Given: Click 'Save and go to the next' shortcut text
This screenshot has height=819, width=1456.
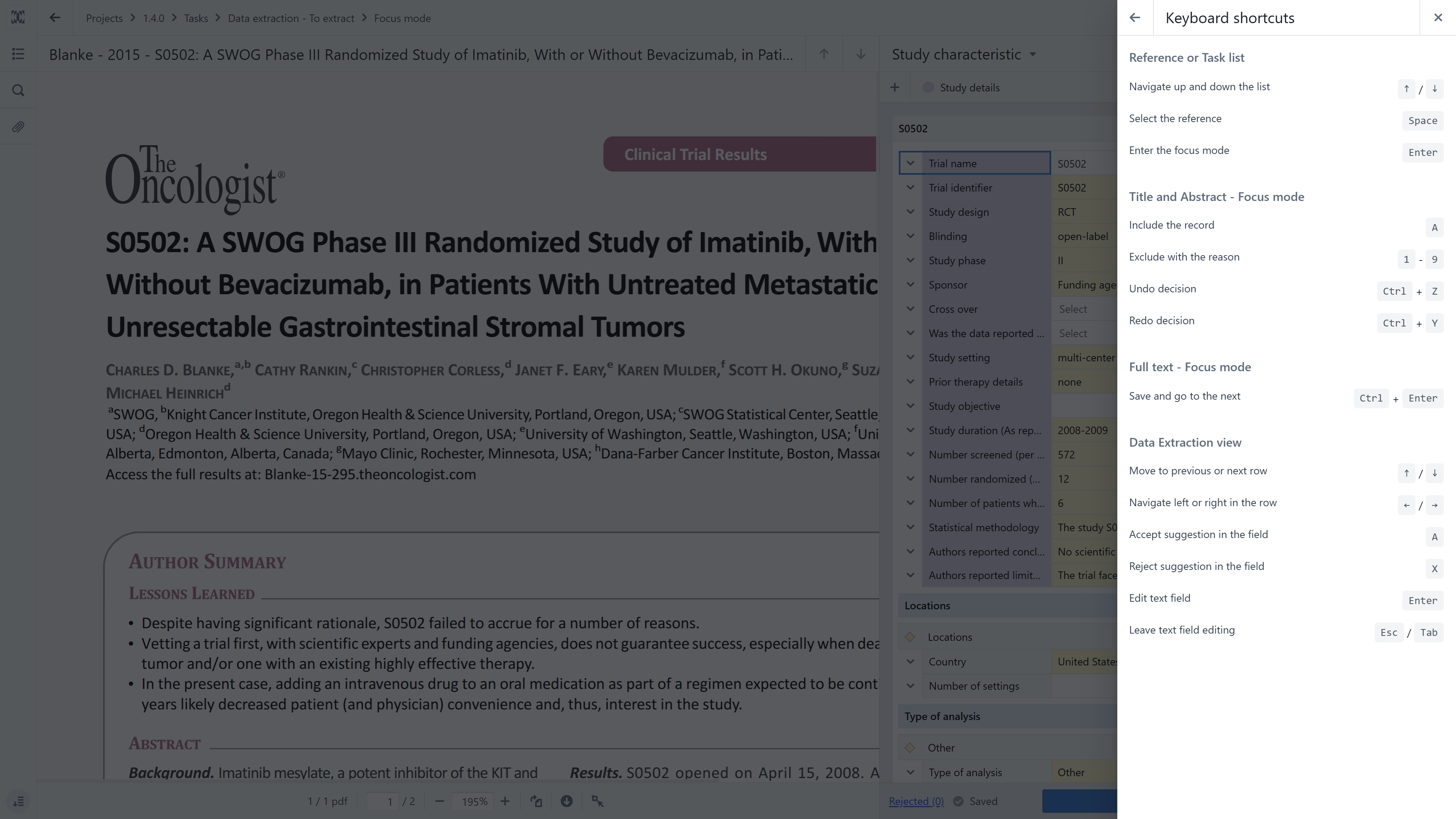Looking at the screenshot, I should (1185, 396).
